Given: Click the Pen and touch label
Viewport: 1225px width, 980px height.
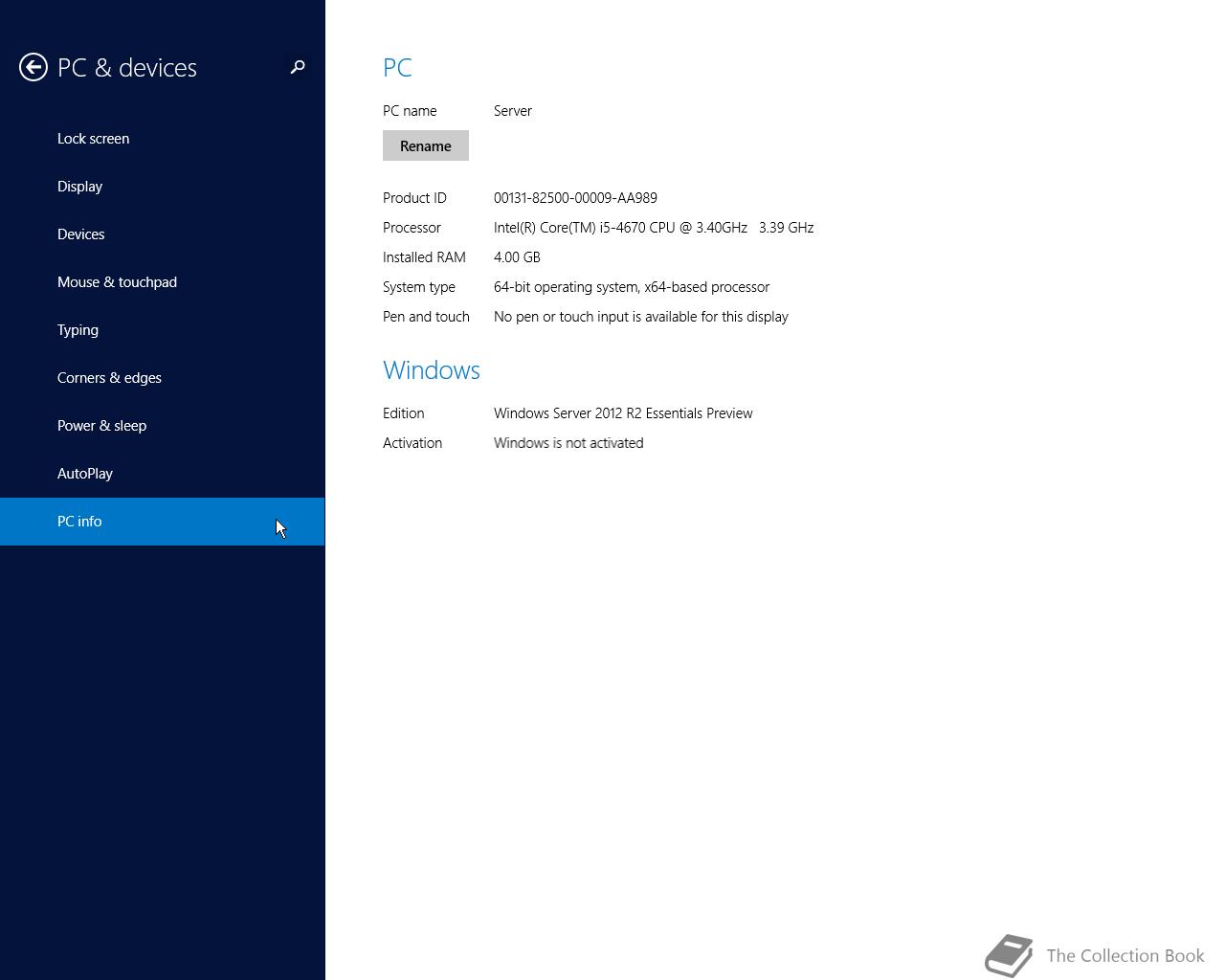Looking at the screenshot, I should [426, 317].
